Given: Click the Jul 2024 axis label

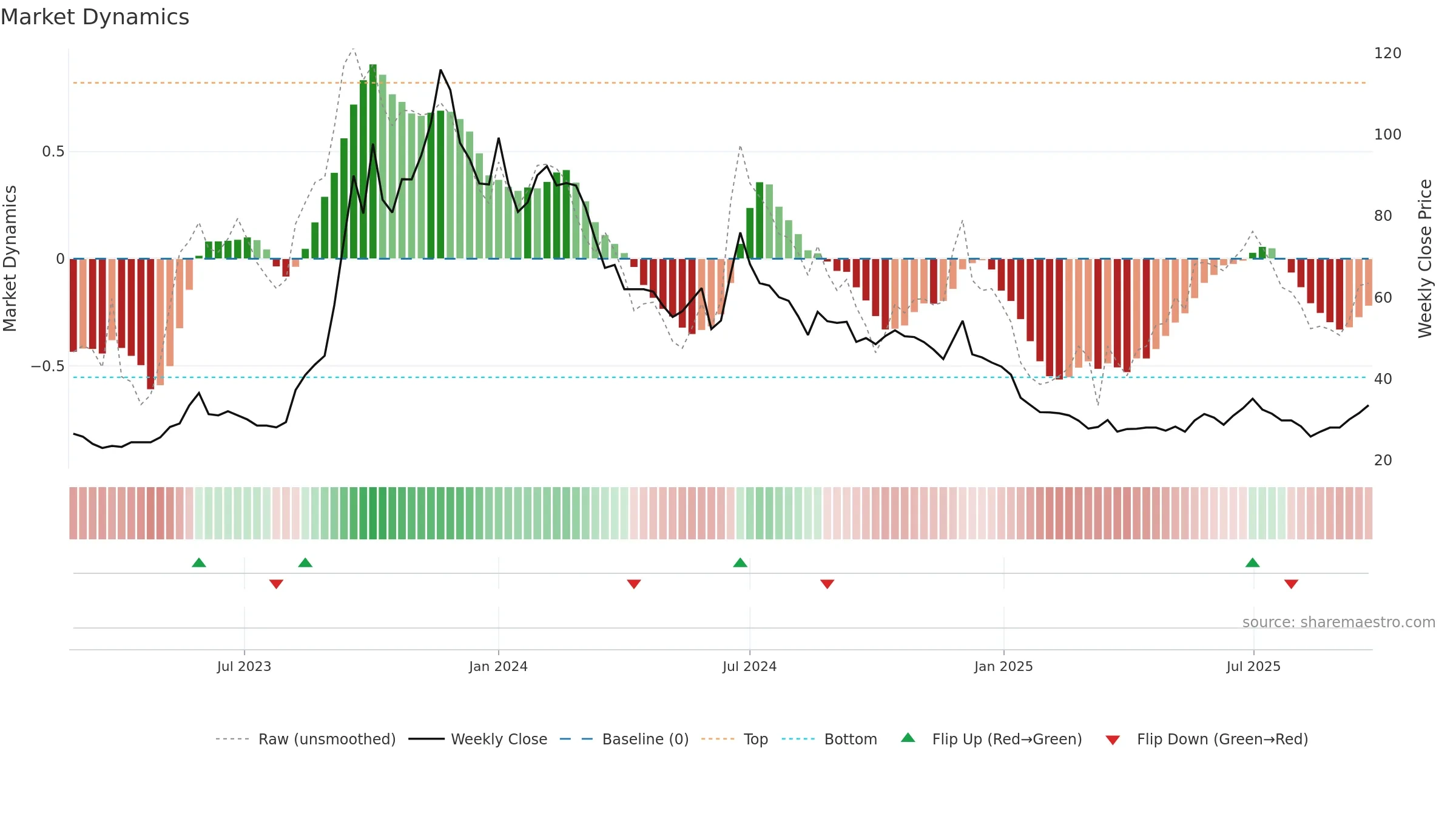Looking at the screenshot, I should 749,666.
